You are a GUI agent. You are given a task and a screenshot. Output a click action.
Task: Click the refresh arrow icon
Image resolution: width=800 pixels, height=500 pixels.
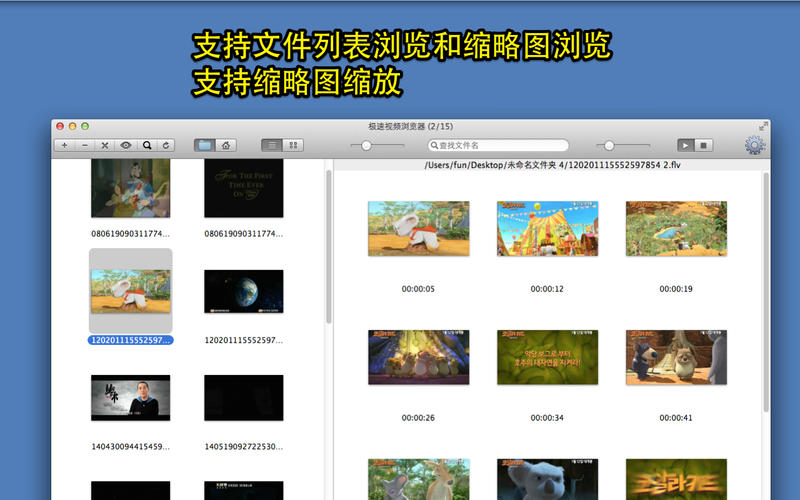(166, 145)
